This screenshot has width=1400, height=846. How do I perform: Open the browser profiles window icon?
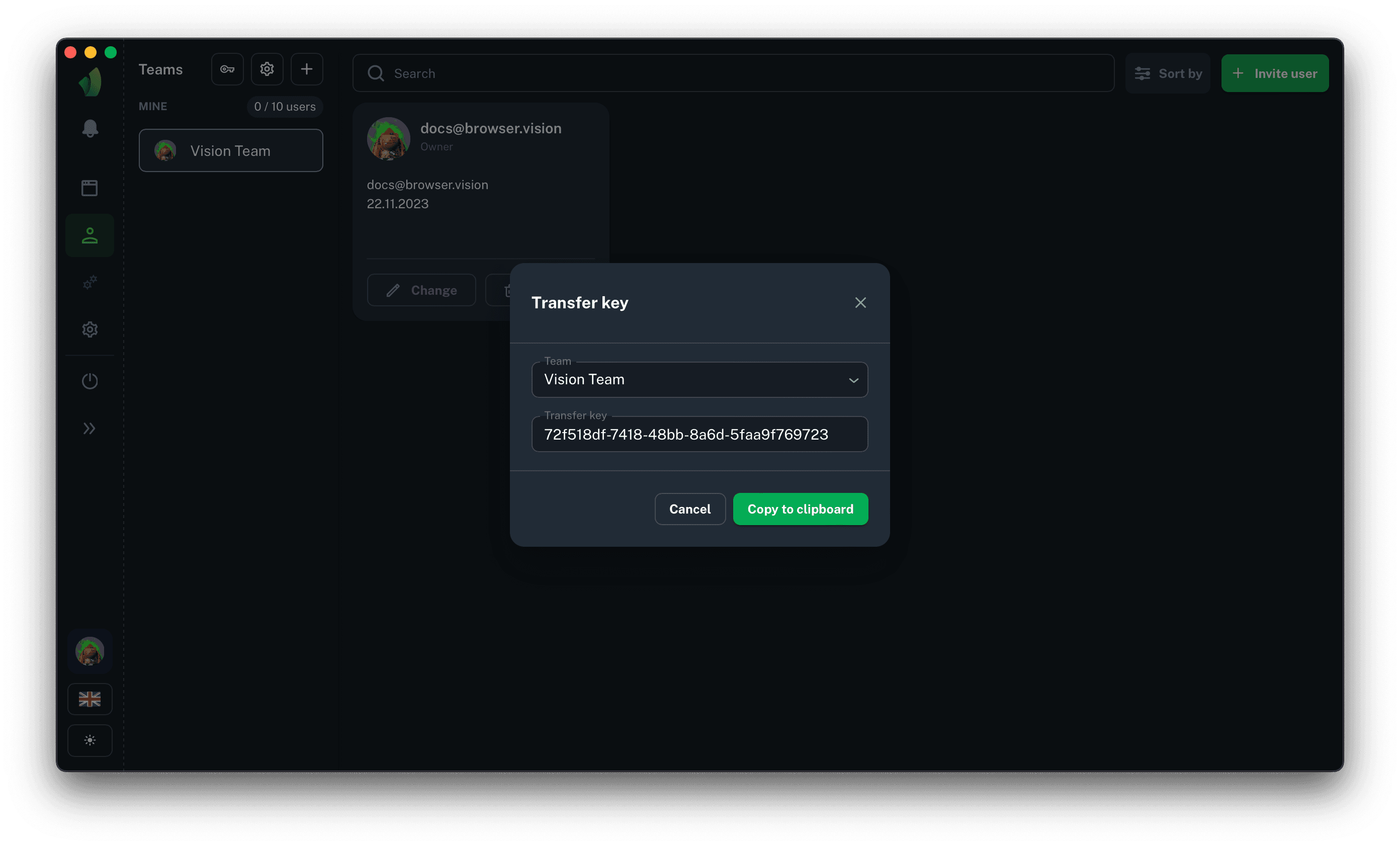tap(90, 188)
